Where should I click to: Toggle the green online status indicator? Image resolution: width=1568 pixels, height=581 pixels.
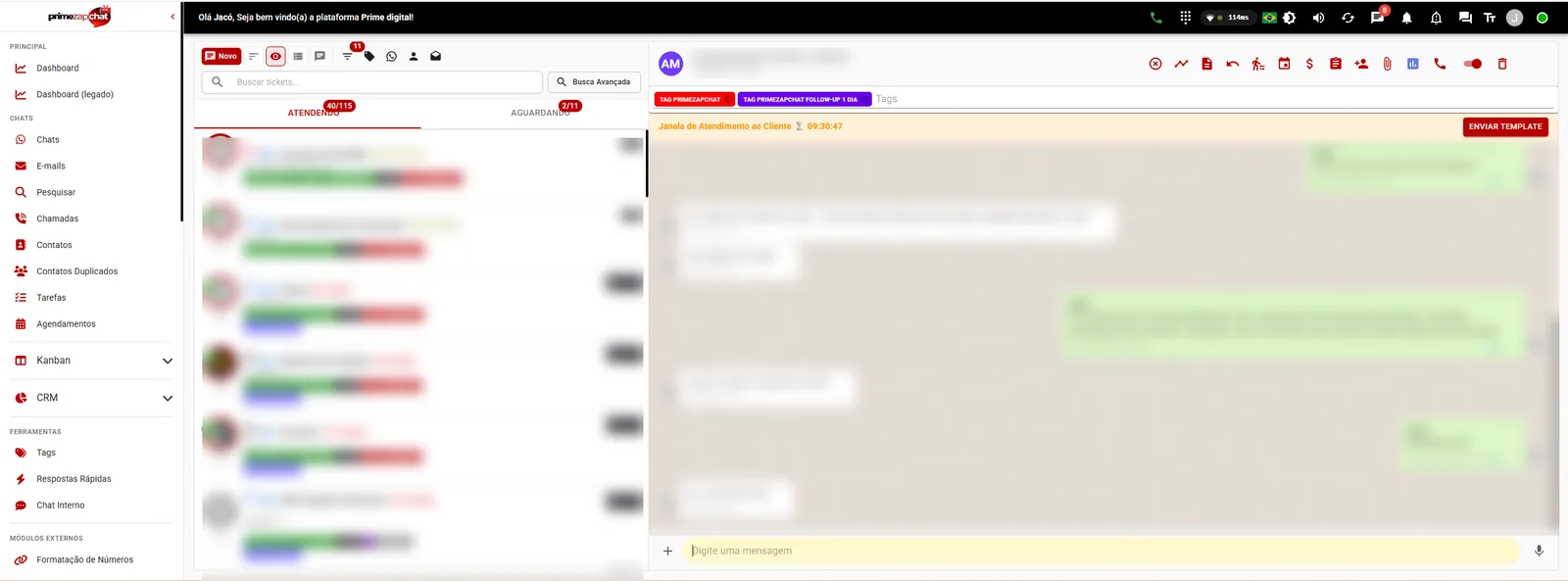pos(1542,18)
